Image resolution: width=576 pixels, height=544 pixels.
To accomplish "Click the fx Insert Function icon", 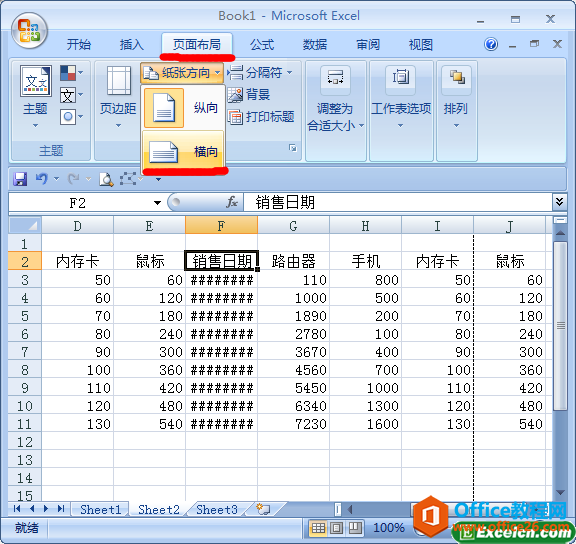I will point(232,202).
